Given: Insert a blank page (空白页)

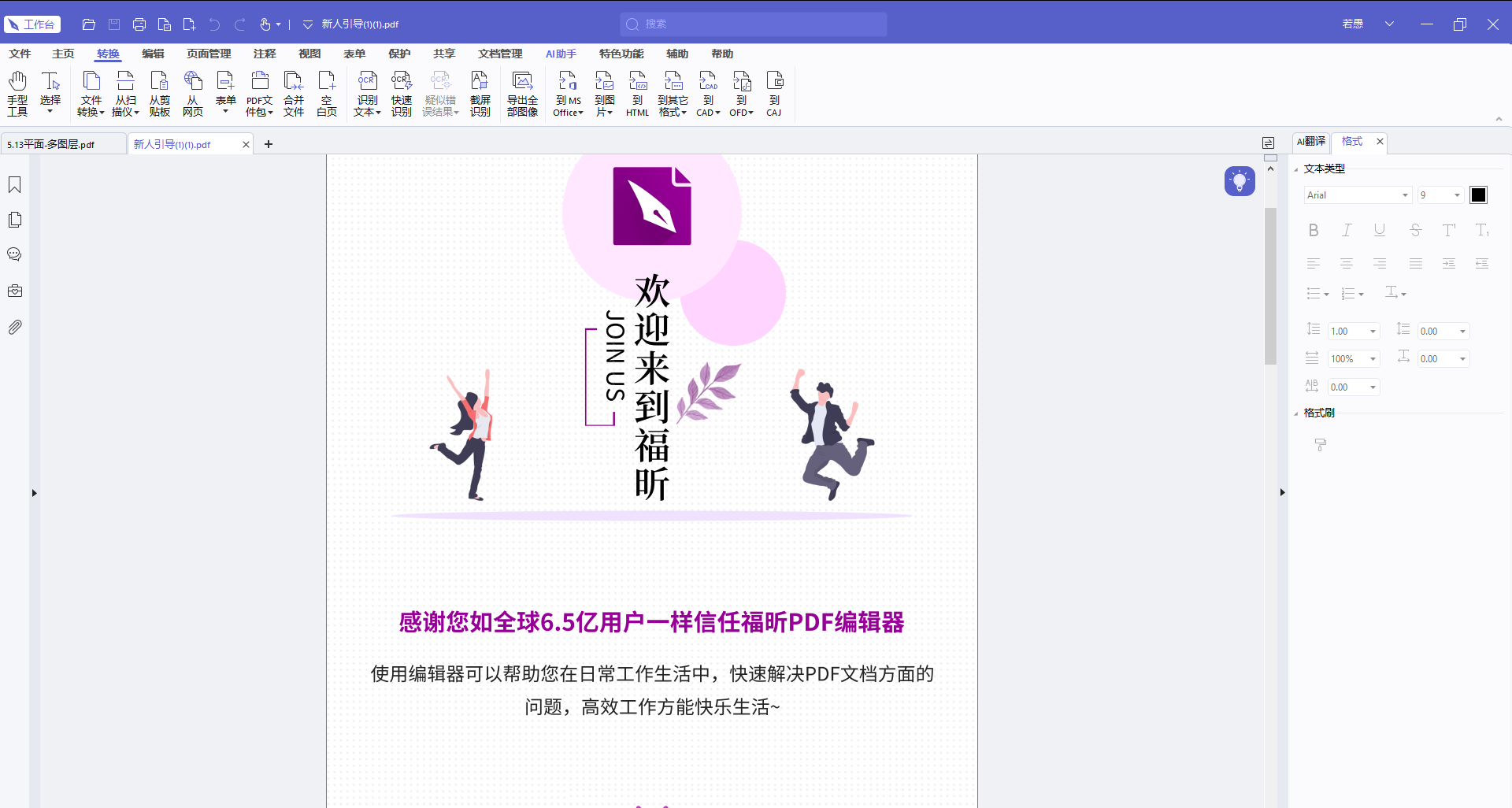Looking at the screenshot, I should tap(327, 94).
